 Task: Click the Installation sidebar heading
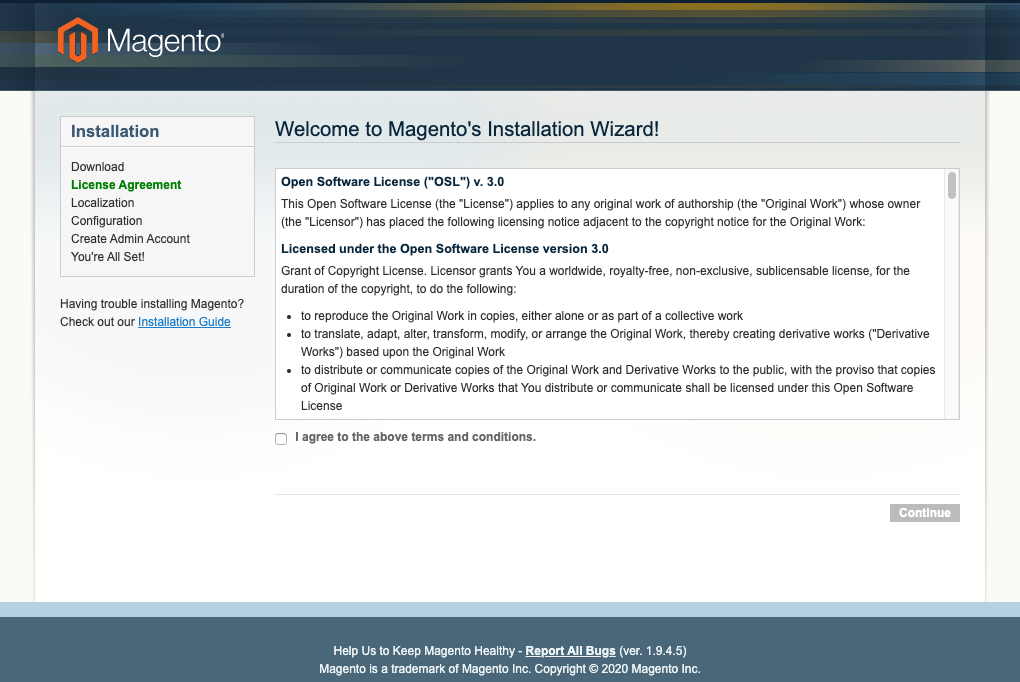[115, 131]
